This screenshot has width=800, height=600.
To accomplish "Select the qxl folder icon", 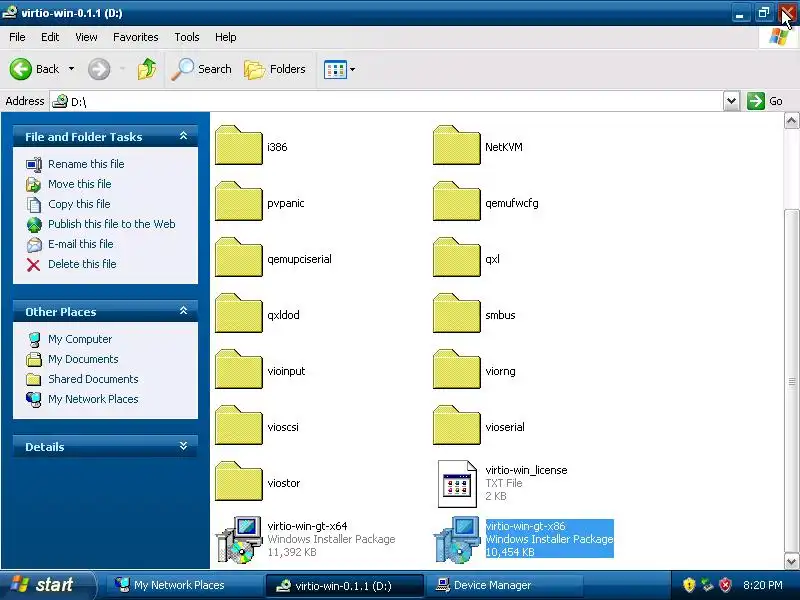I will click(x=457, y=258).
